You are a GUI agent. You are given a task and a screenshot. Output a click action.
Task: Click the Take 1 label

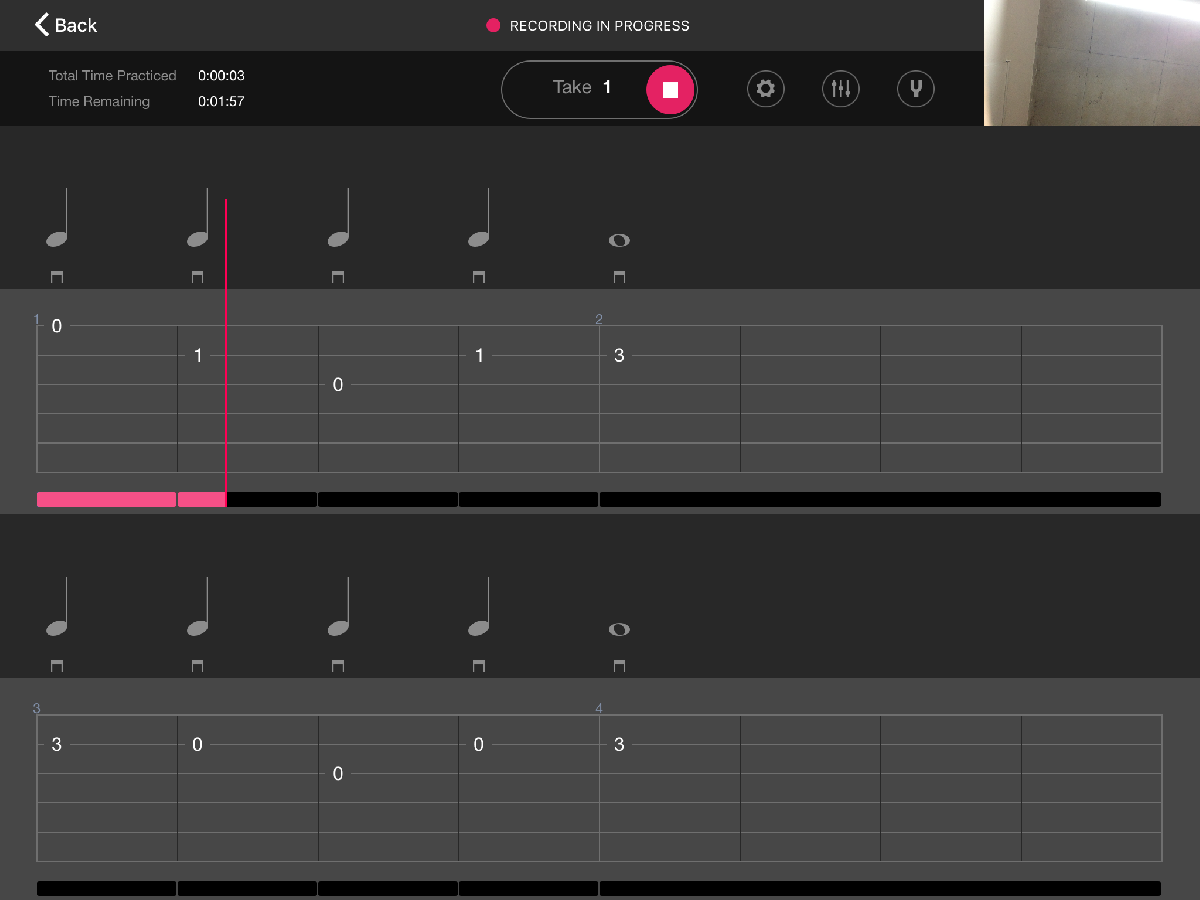[x=582, y=88]
